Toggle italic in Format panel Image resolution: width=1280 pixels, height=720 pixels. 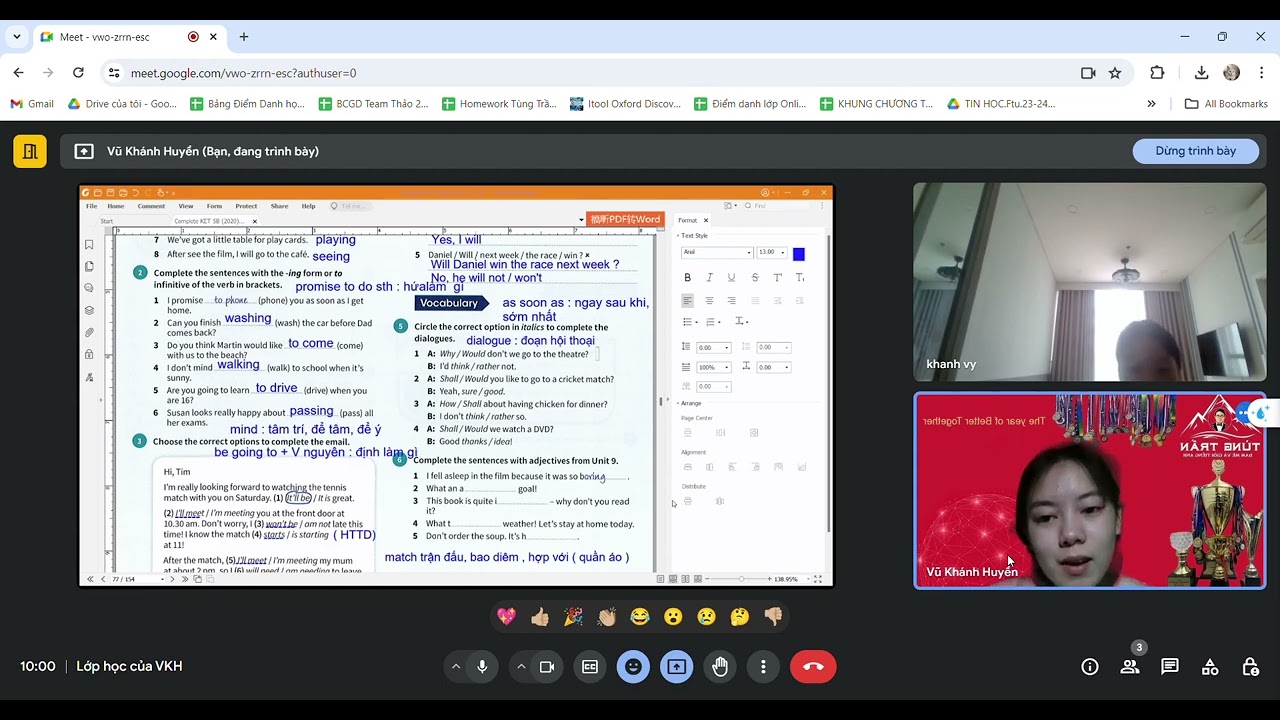coord(709,277)
